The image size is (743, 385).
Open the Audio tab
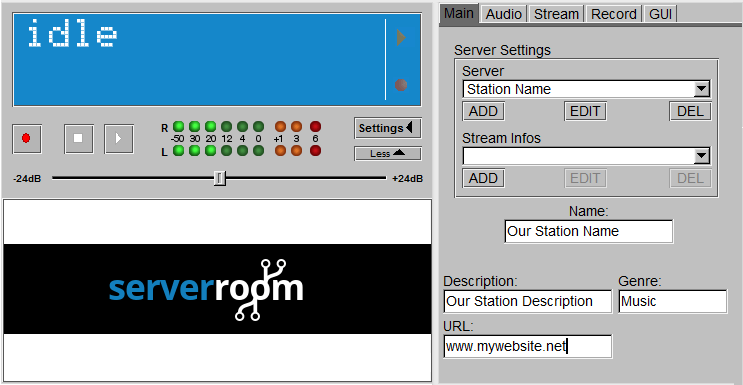[x=504, y=14]
